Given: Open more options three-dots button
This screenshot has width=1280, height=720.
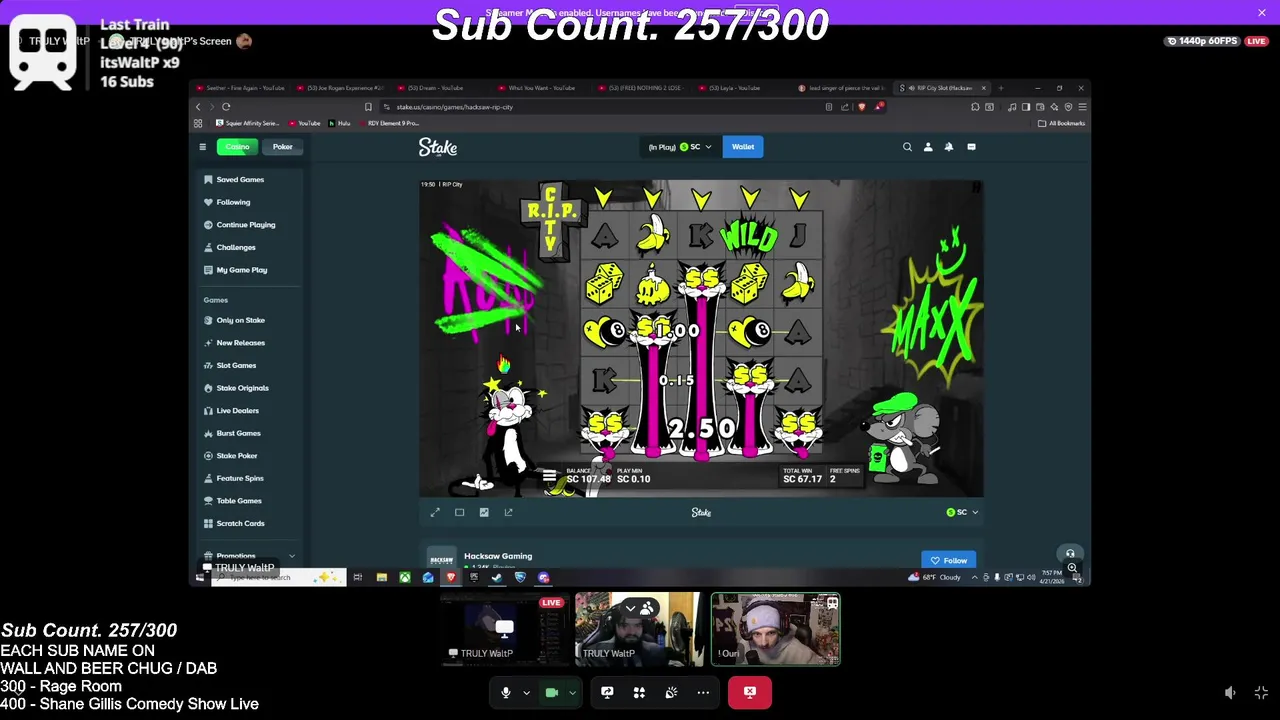Looking at the screenshot, I should (x=703, y=692).
